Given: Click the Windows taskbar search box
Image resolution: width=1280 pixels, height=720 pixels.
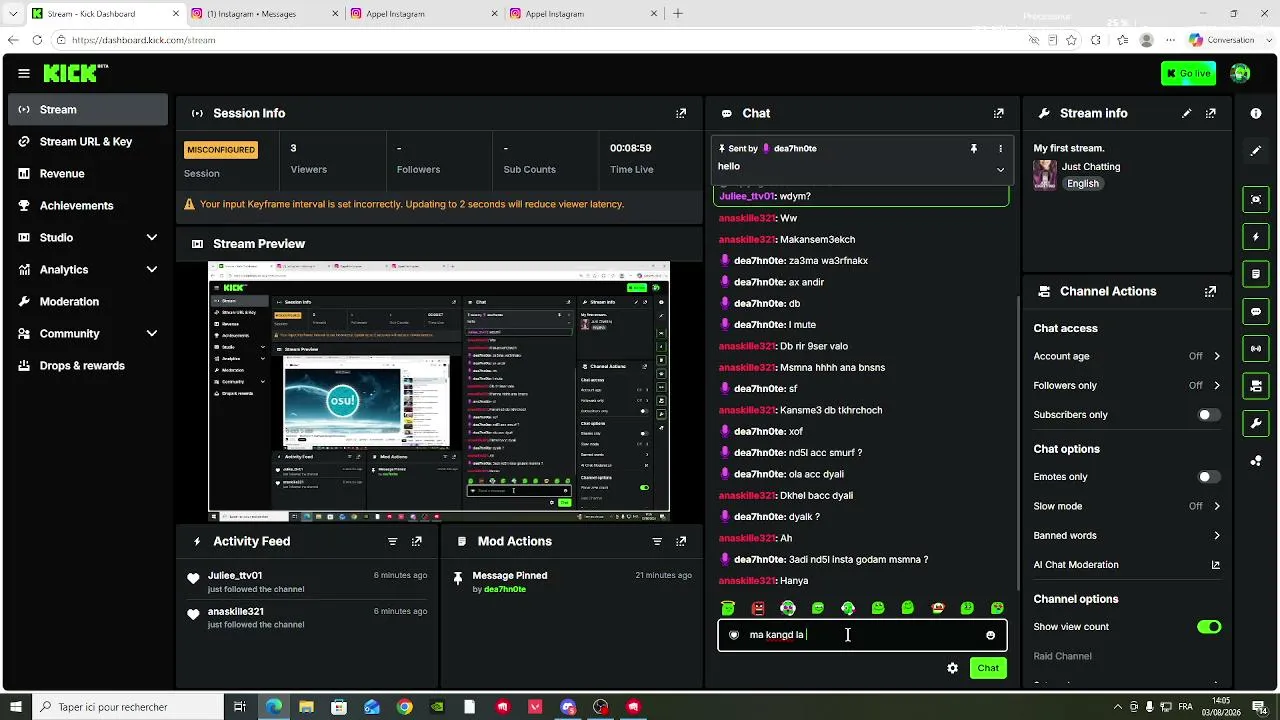Looking at the screenshot, I should (130, 707).
